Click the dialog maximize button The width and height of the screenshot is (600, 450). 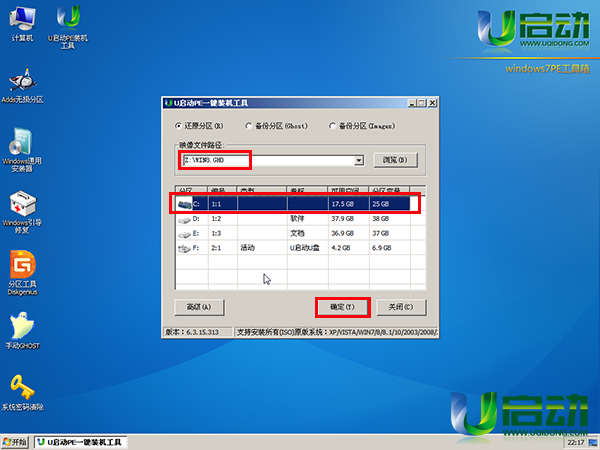tap(421, 103)
